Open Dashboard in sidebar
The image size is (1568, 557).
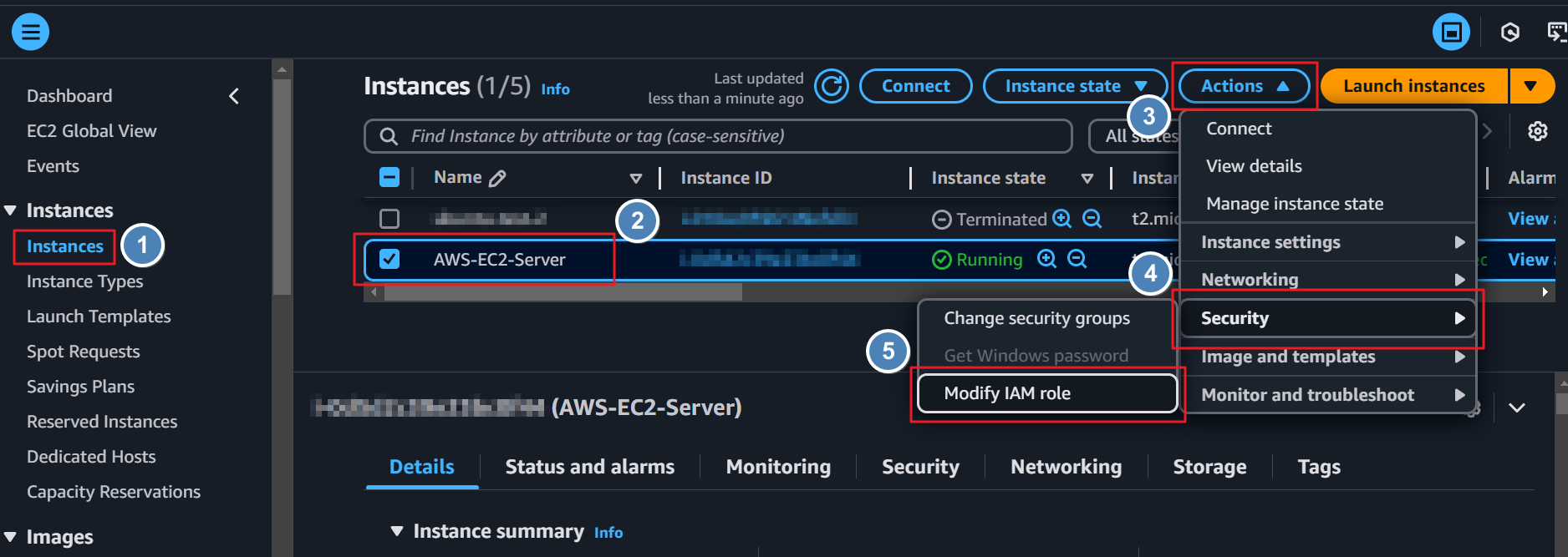tap(69, 96)
